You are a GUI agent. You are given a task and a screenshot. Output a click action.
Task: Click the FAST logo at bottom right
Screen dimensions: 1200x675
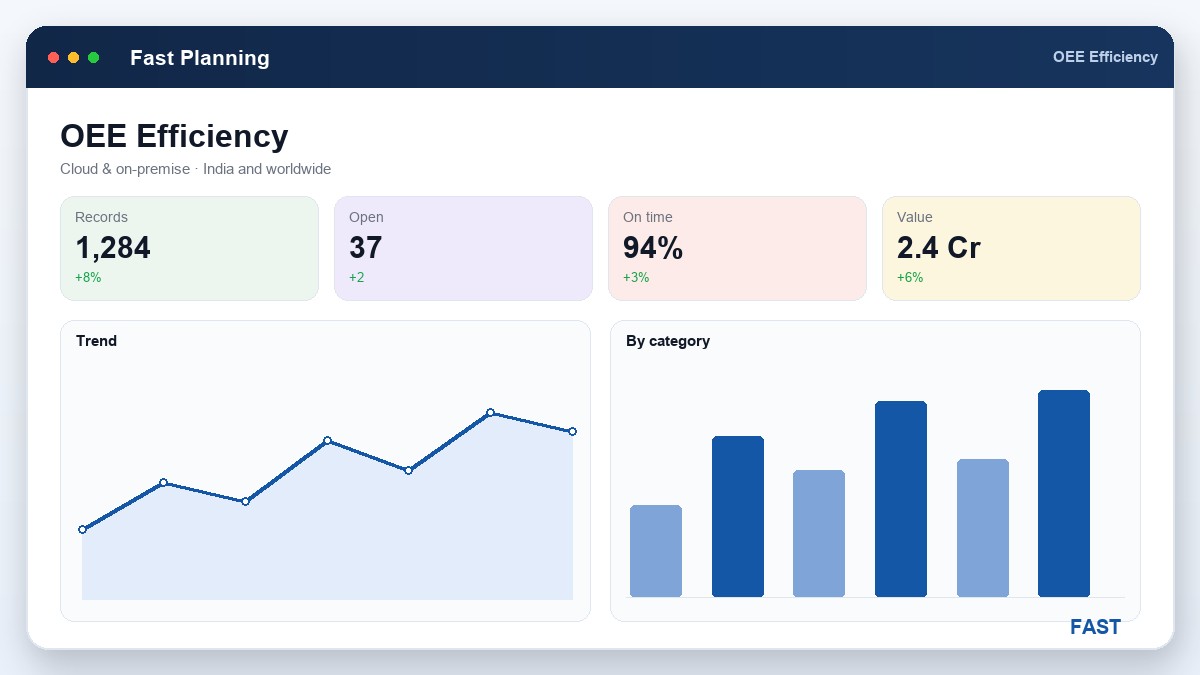[1095, 627]
